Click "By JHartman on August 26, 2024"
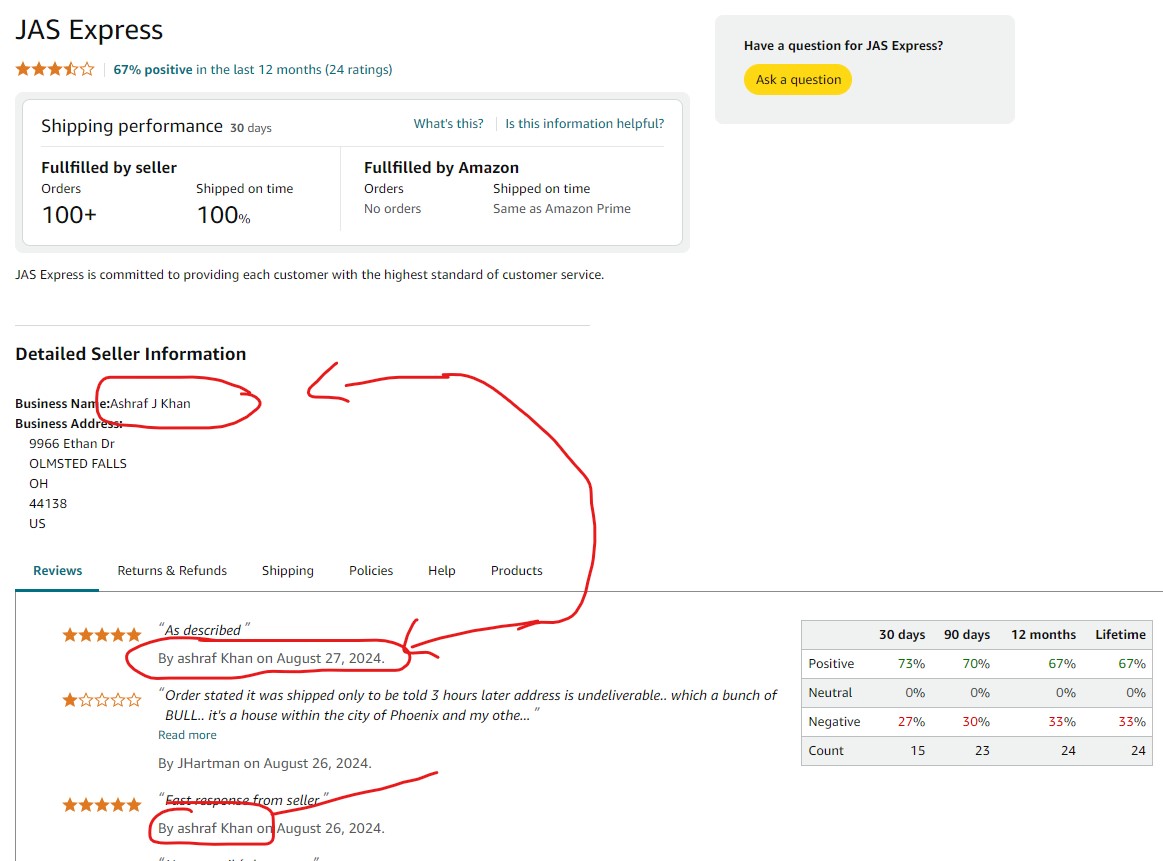 coord(265,764)
